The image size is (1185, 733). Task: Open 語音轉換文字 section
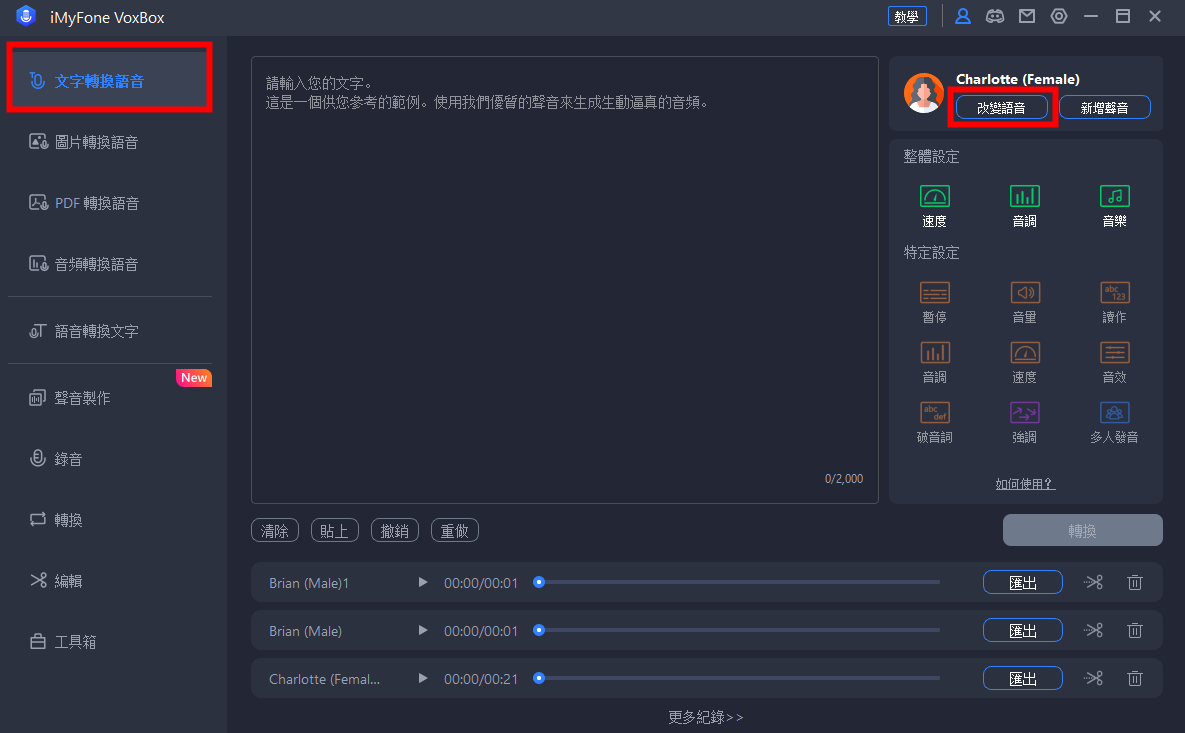[x=84, y=331]
